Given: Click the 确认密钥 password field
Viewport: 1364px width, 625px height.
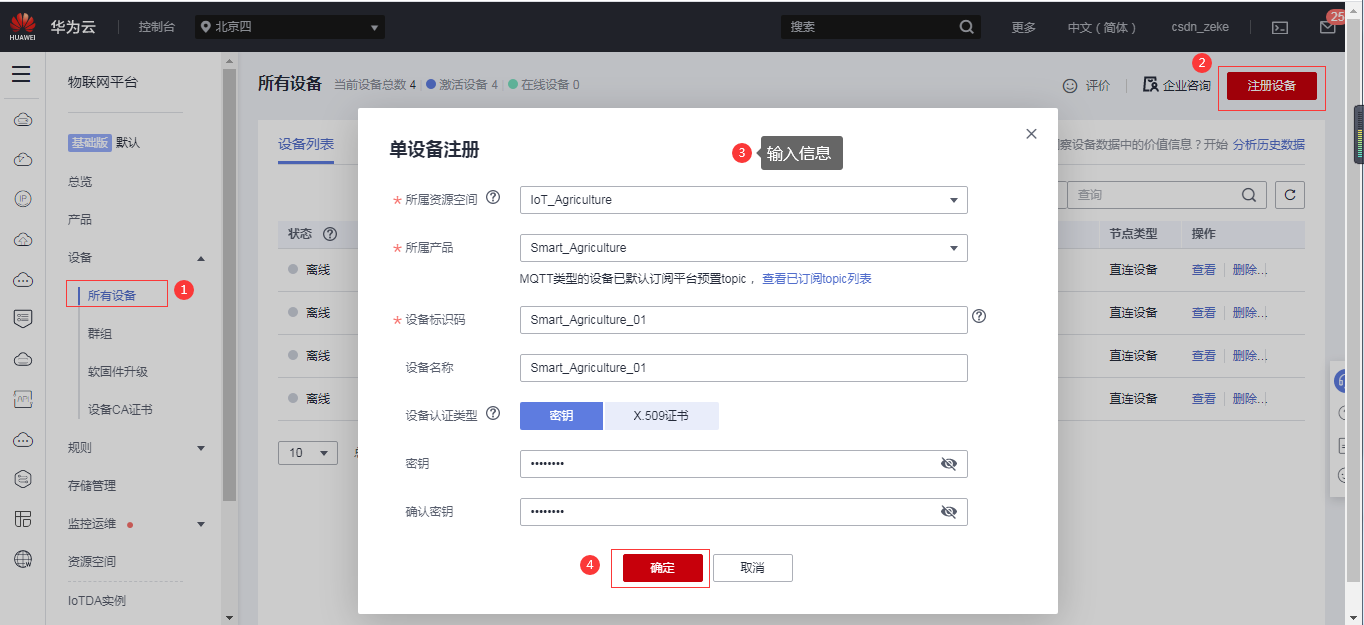Looking at the screenshot, I should pos(743,512).
